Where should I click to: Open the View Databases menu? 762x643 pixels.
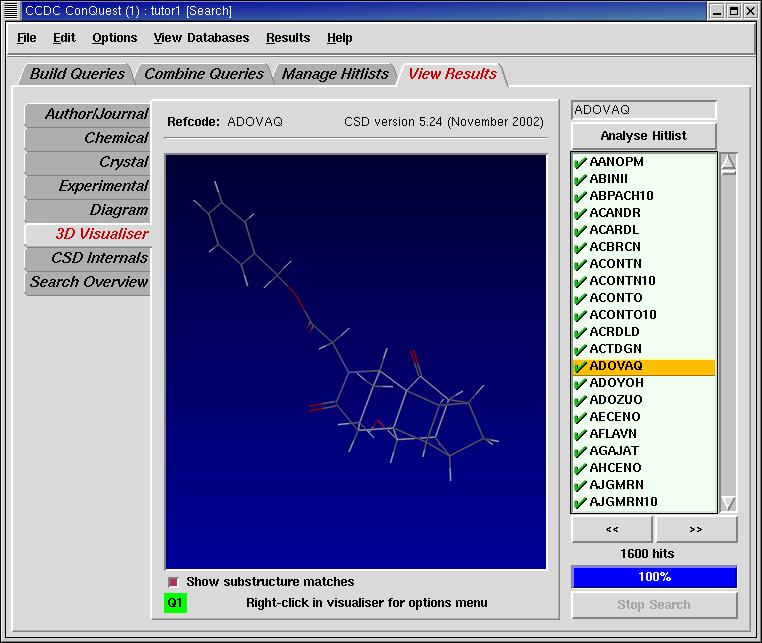point(201,38)
